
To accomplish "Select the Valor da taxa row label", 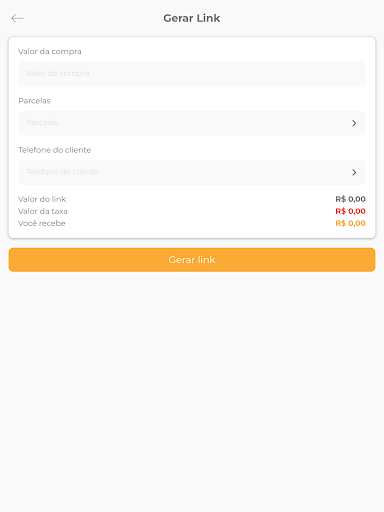I will click(43, 211).
